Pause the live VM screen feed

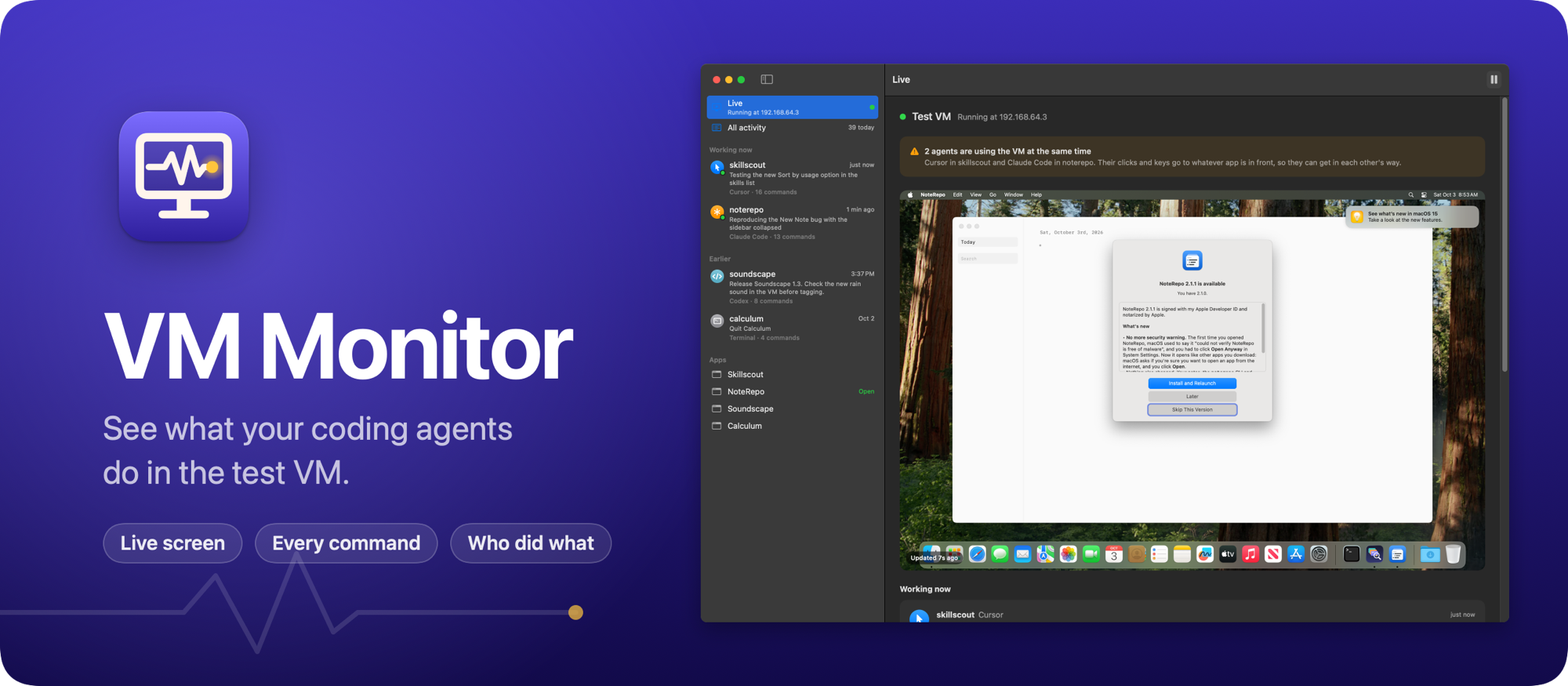(1494, 79)
